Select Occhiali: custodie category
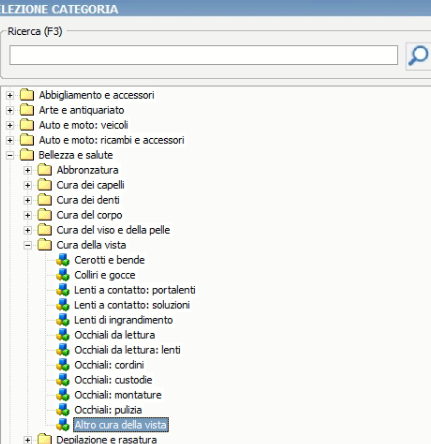The width and height of the screenshot is (431, 444). coord(113,380)
